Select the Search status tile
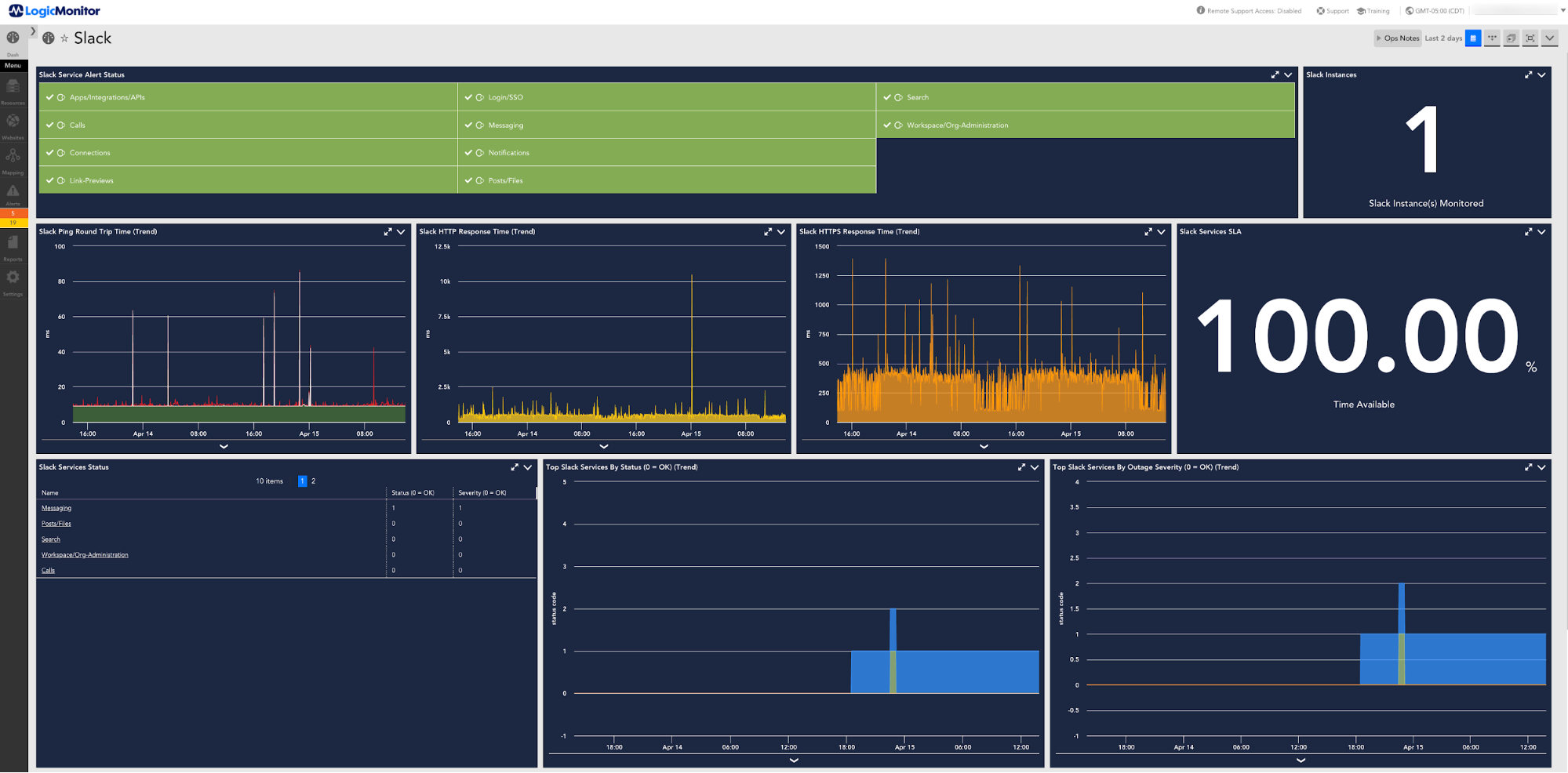The height and width of the screenshot is (773, 1568). 1086,97
